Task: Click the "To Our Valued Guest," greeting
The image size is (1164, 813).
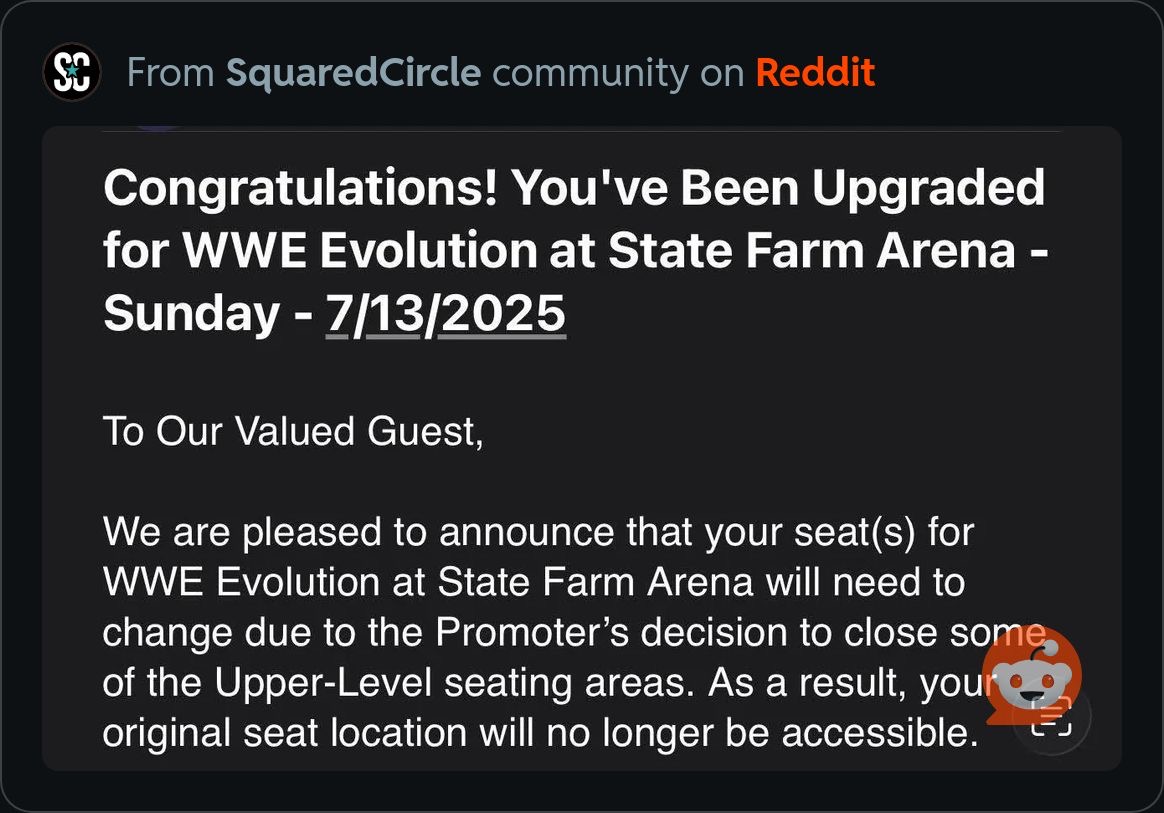Action: click(x=293, y=431)
